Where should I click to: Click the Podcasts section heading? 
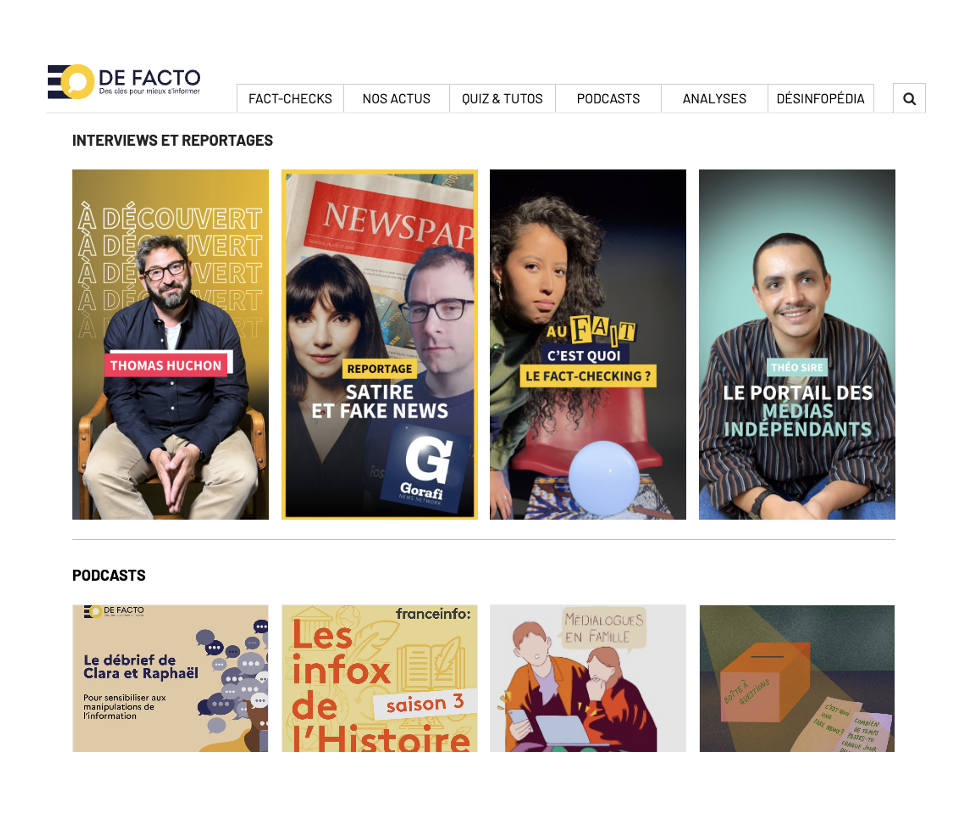point(109,576)
